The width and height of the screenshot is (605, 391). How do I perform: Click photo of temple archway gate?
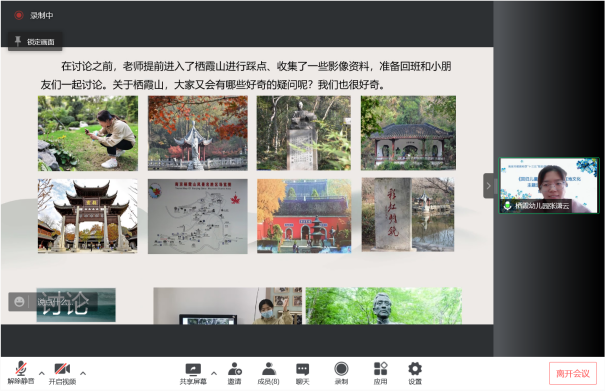pos(88,216)
